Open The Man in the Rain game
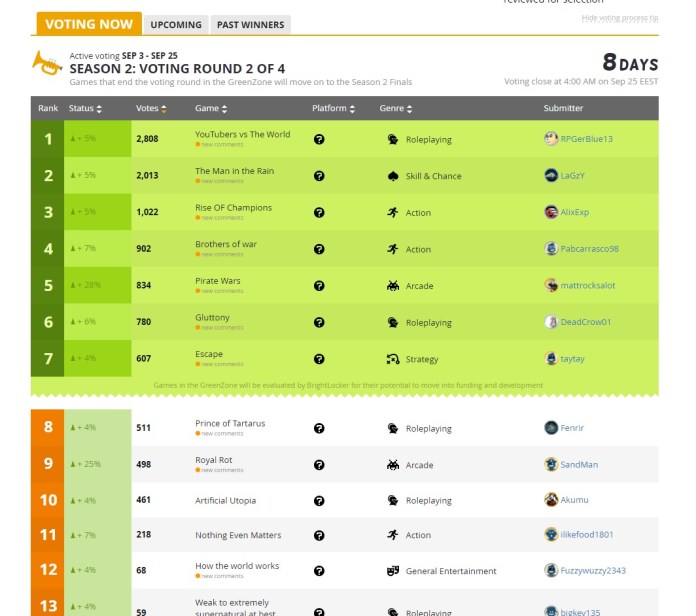 coord(234,171)
